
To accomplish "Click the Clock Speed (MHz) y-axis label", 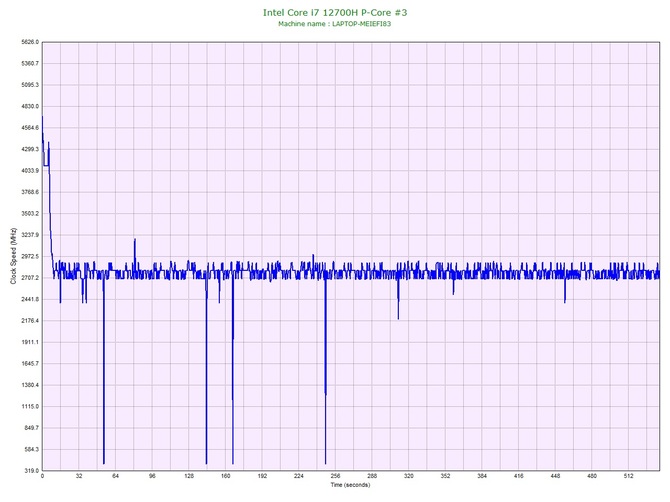I will (x=13, y=256).
